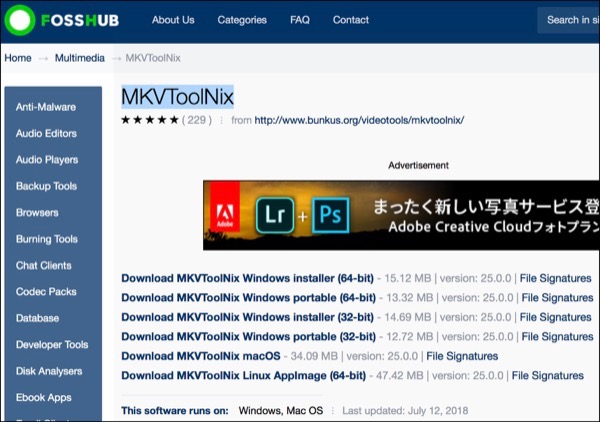Open Codec Packs category
This screenshot has width=600, height=422.
[x=46, y=292]
